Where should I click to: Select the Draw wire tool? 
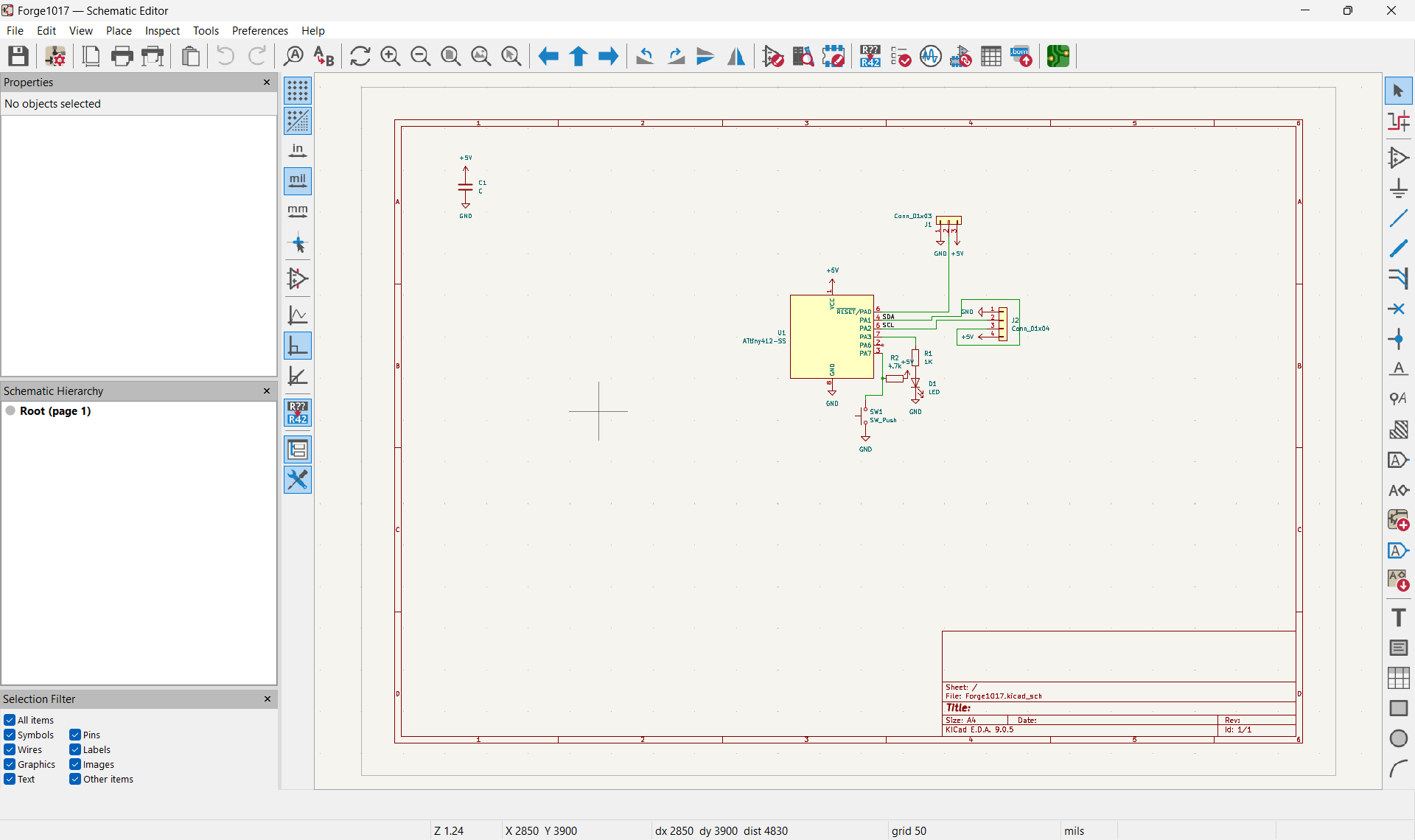(x=1398, y=218)
